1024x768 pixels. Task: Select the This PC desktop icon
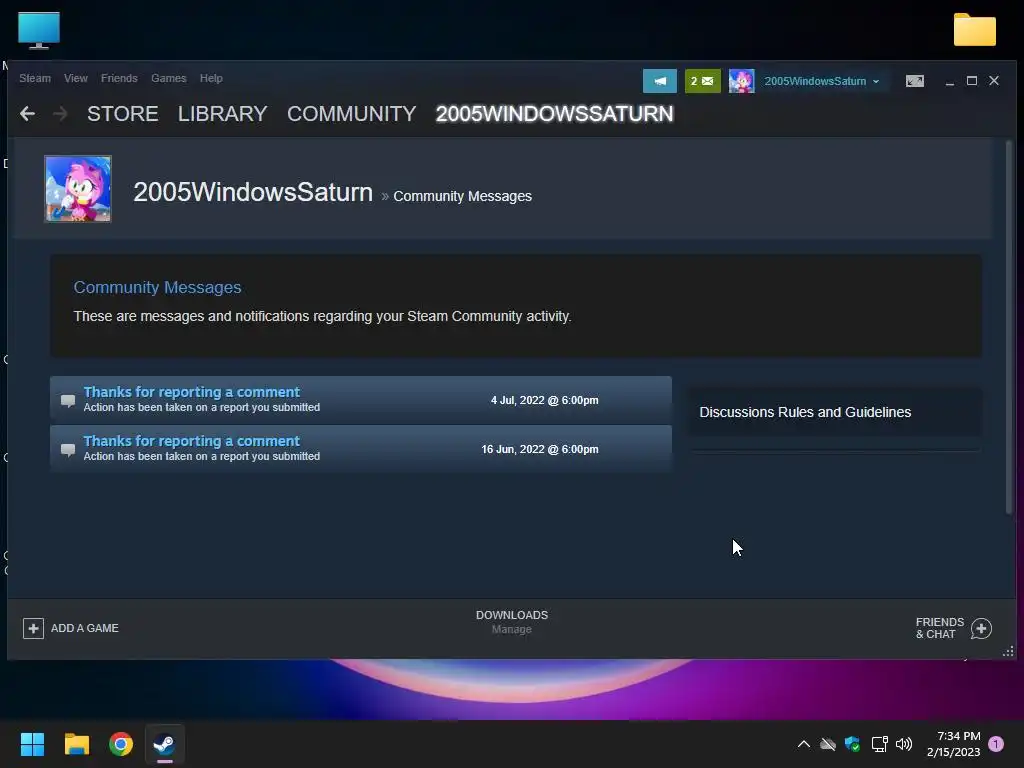[39, 30]
